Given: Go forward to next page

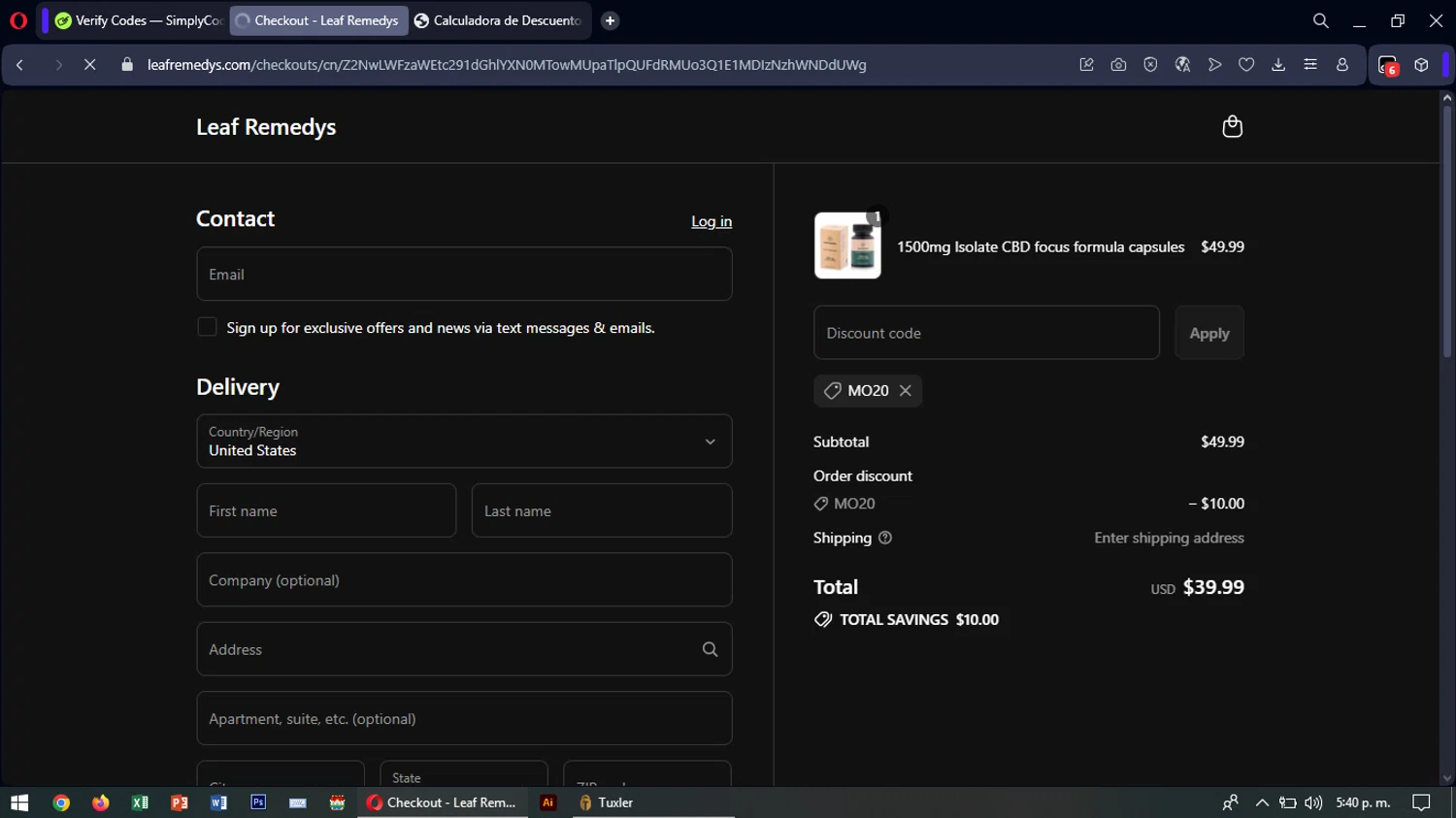Looking at the screenshot, I should pyautogui.click(x=58, y=65).
